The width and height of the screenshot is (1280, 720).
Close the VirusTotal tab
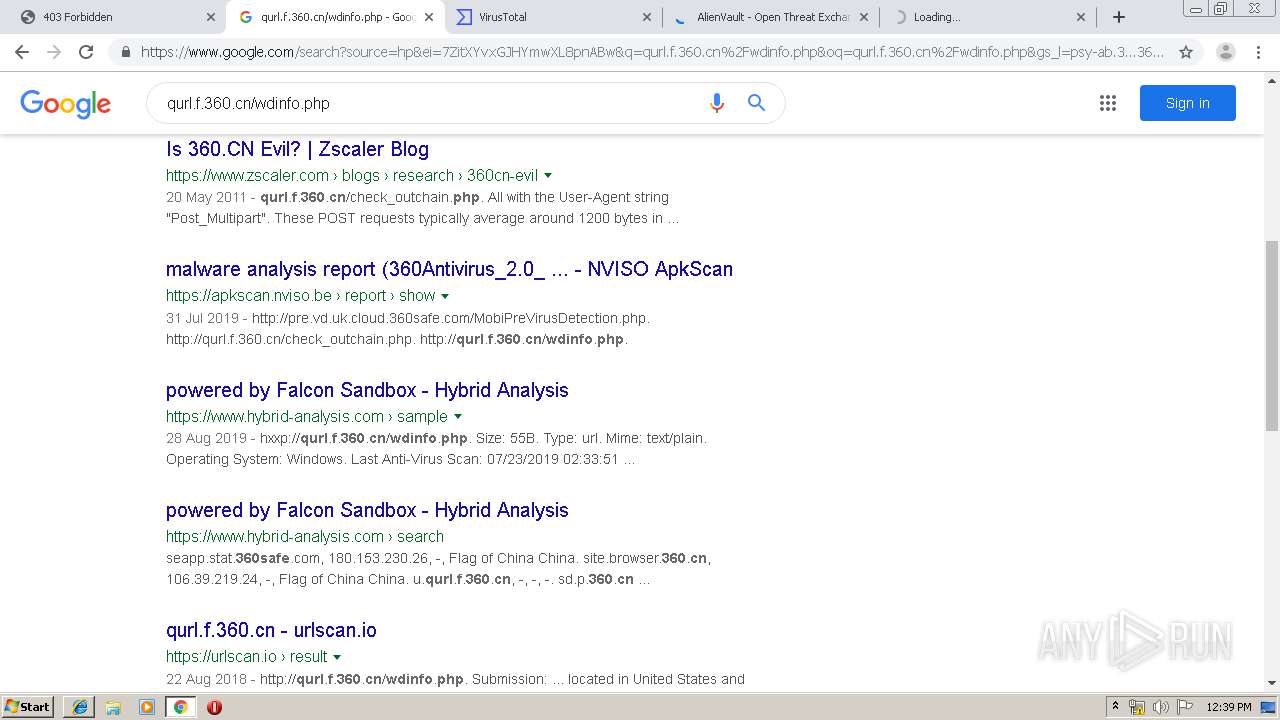(646, 17)
